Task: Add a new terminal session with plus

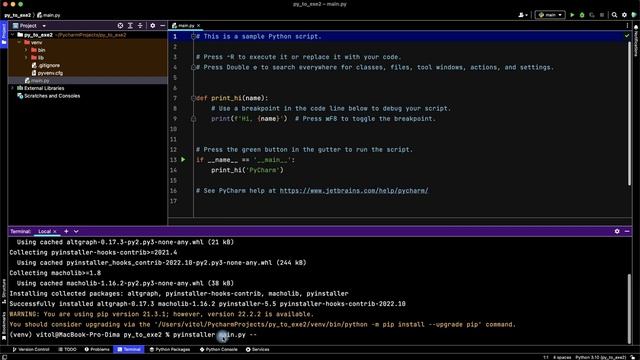Action: 66,231
